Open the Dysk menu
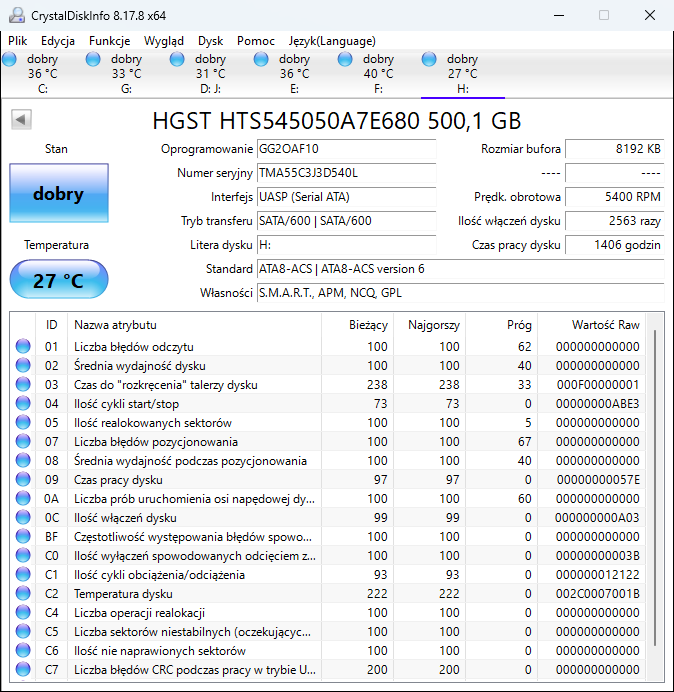674x692 pixels. 211,41
